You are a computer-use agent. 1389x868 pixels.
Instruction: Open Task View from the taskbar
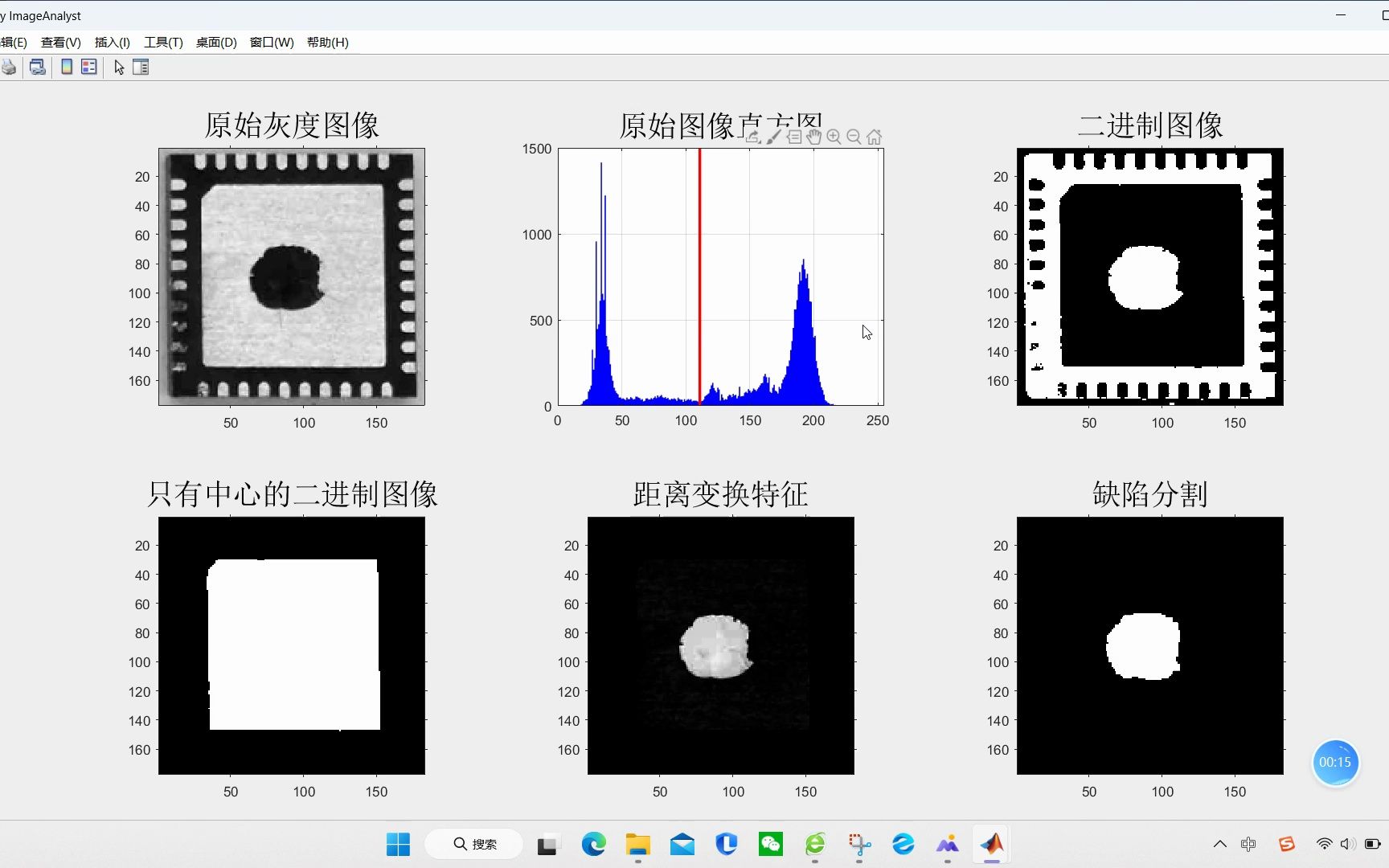point(547,844)
